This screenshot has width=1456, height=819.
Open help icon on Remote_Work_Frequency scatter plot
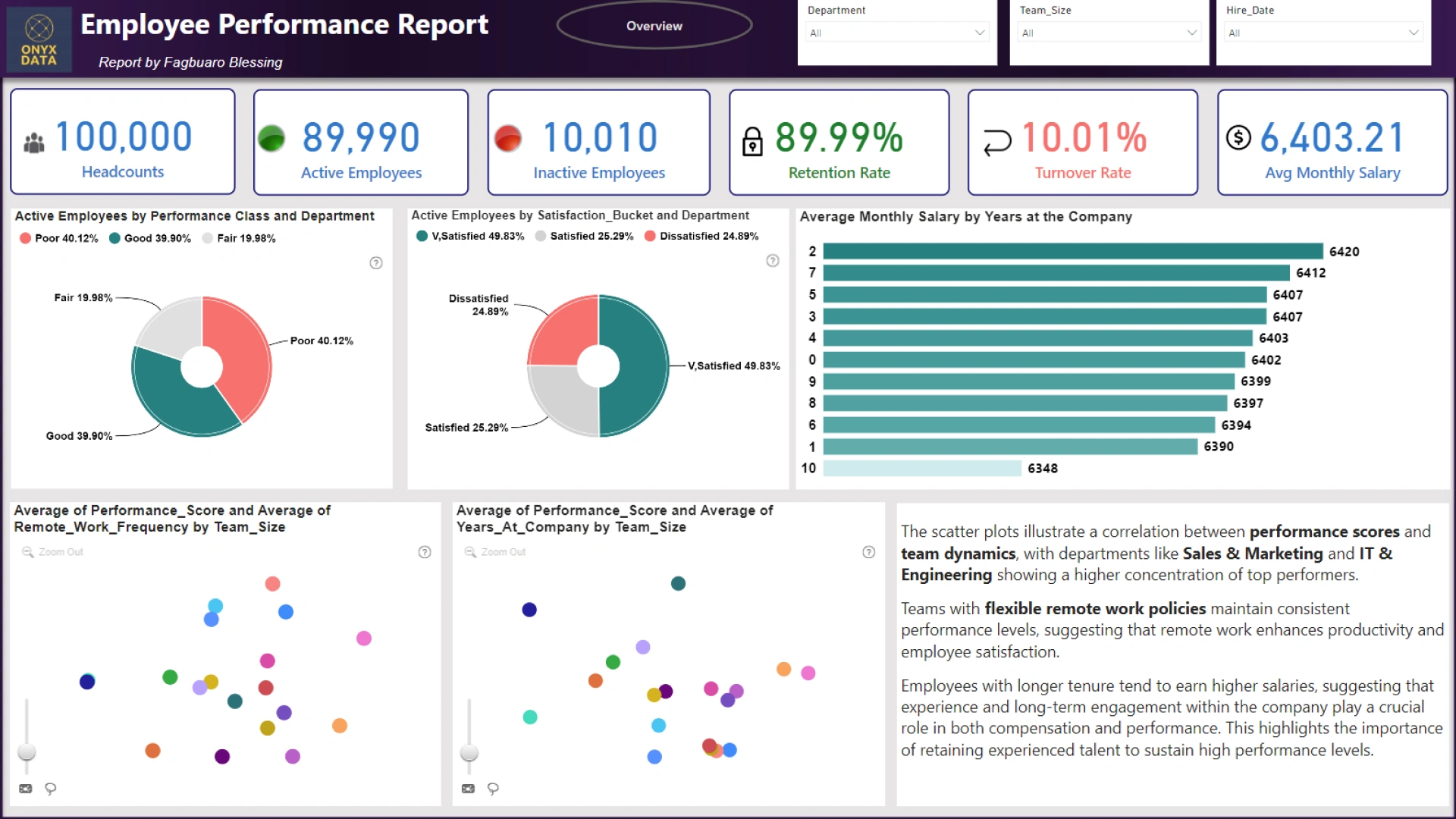click(x=425, y=552)
